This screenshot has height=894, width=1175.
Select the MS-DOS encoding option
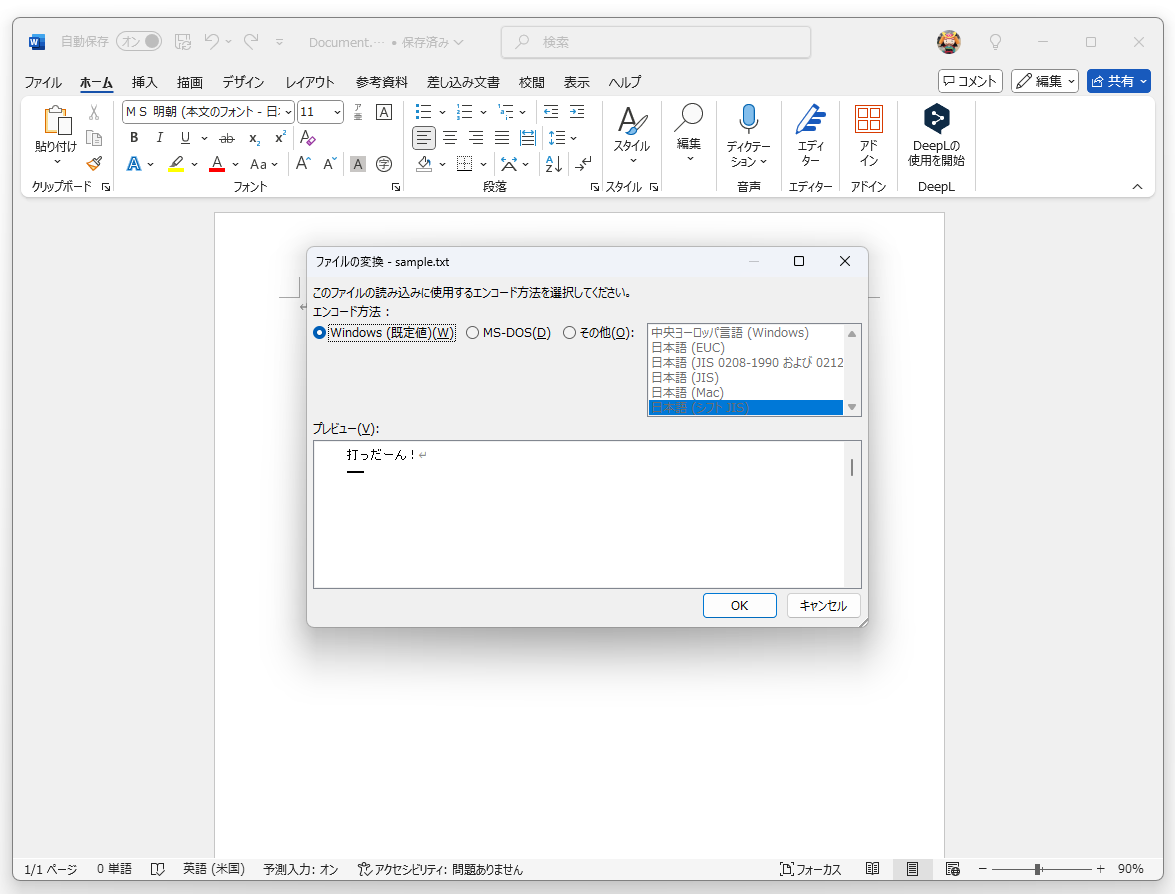click(472, 333)
